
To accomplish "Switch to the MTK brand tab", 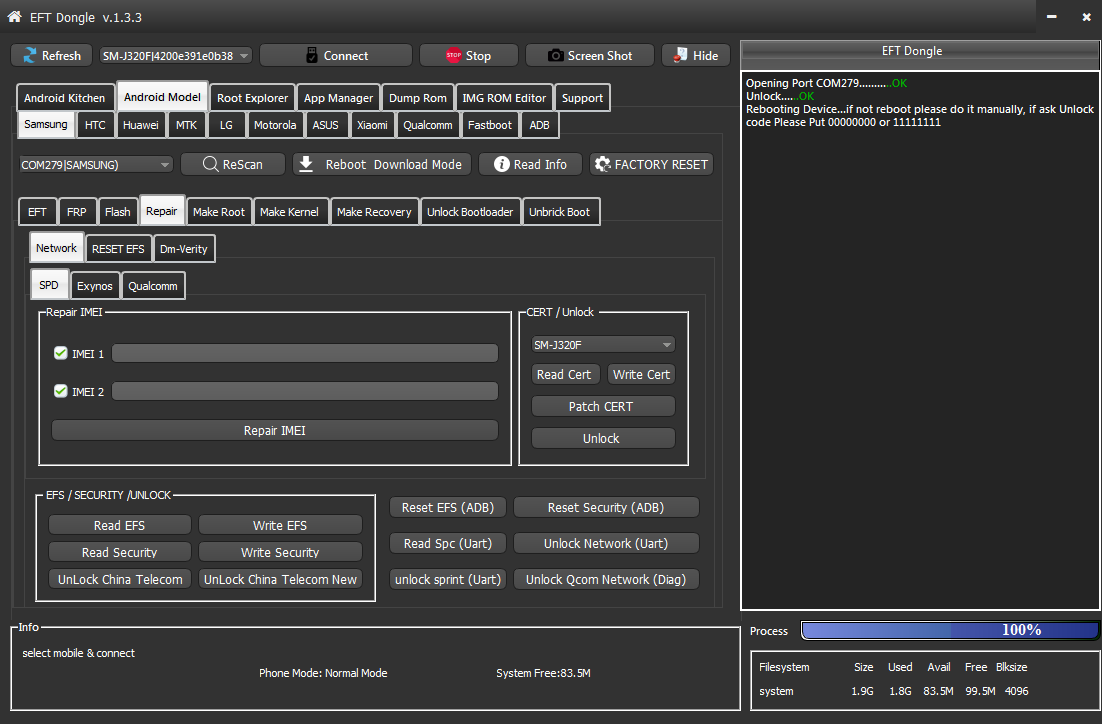I will tap(186, 124).
